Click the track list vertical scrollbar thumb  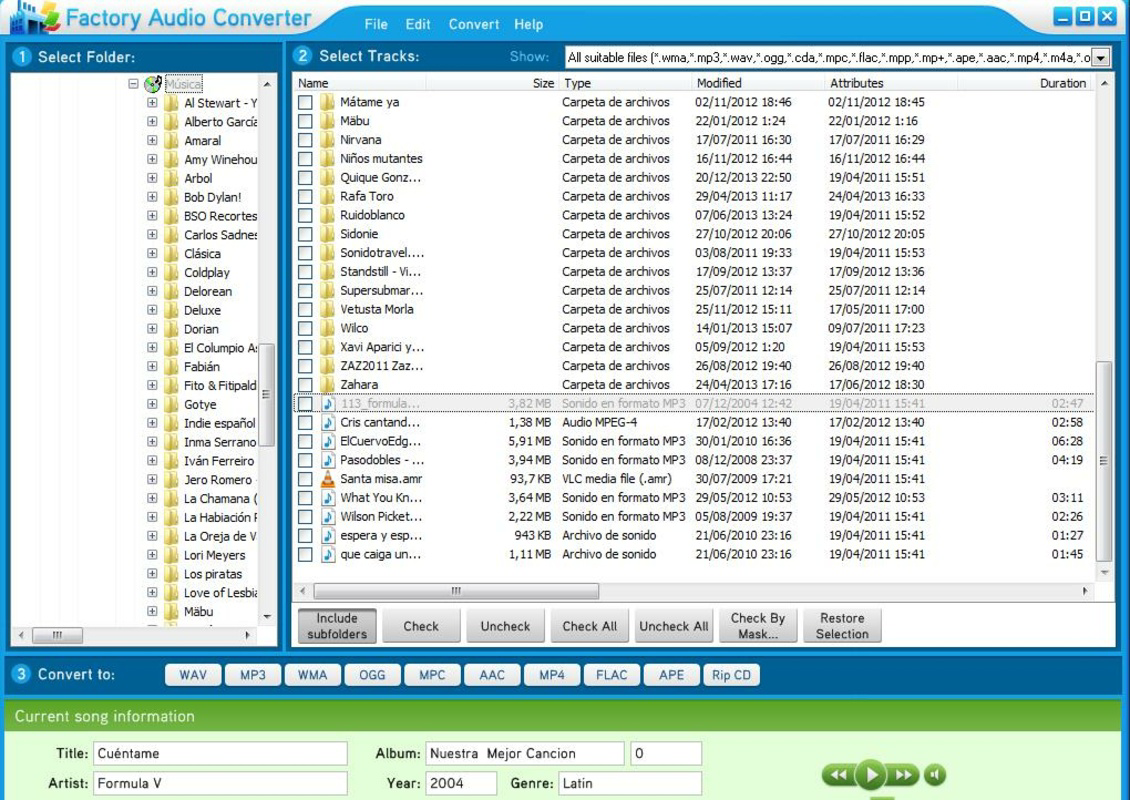point(1103,461)
